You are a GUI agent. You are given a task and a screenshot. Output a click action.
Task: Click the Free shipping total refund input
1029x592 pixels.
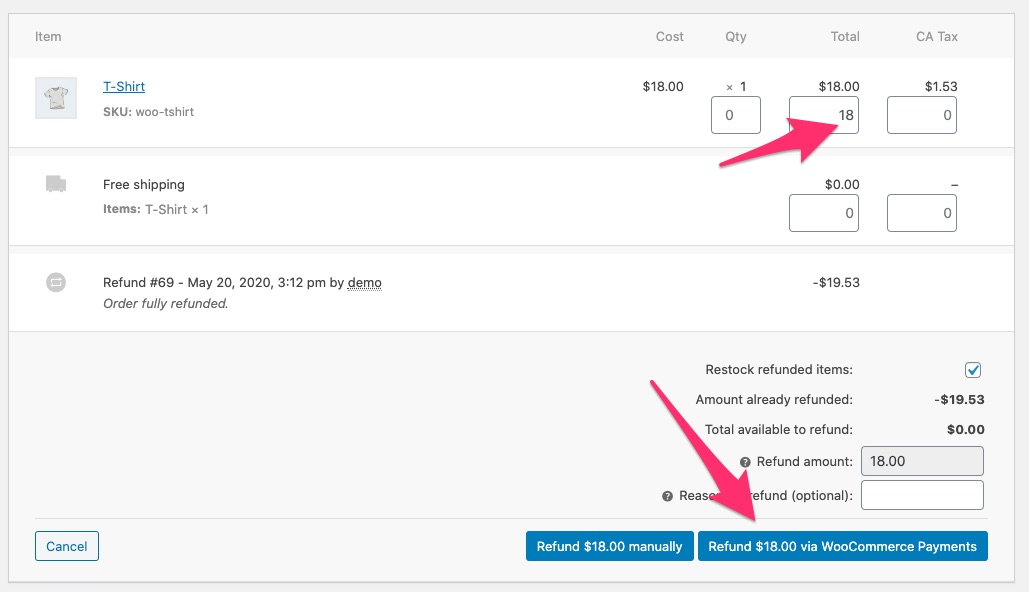(823, 213)
